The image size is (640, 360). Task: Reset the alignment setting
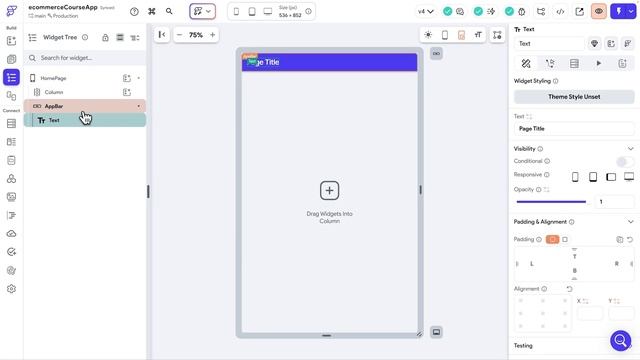click(569, 289)
